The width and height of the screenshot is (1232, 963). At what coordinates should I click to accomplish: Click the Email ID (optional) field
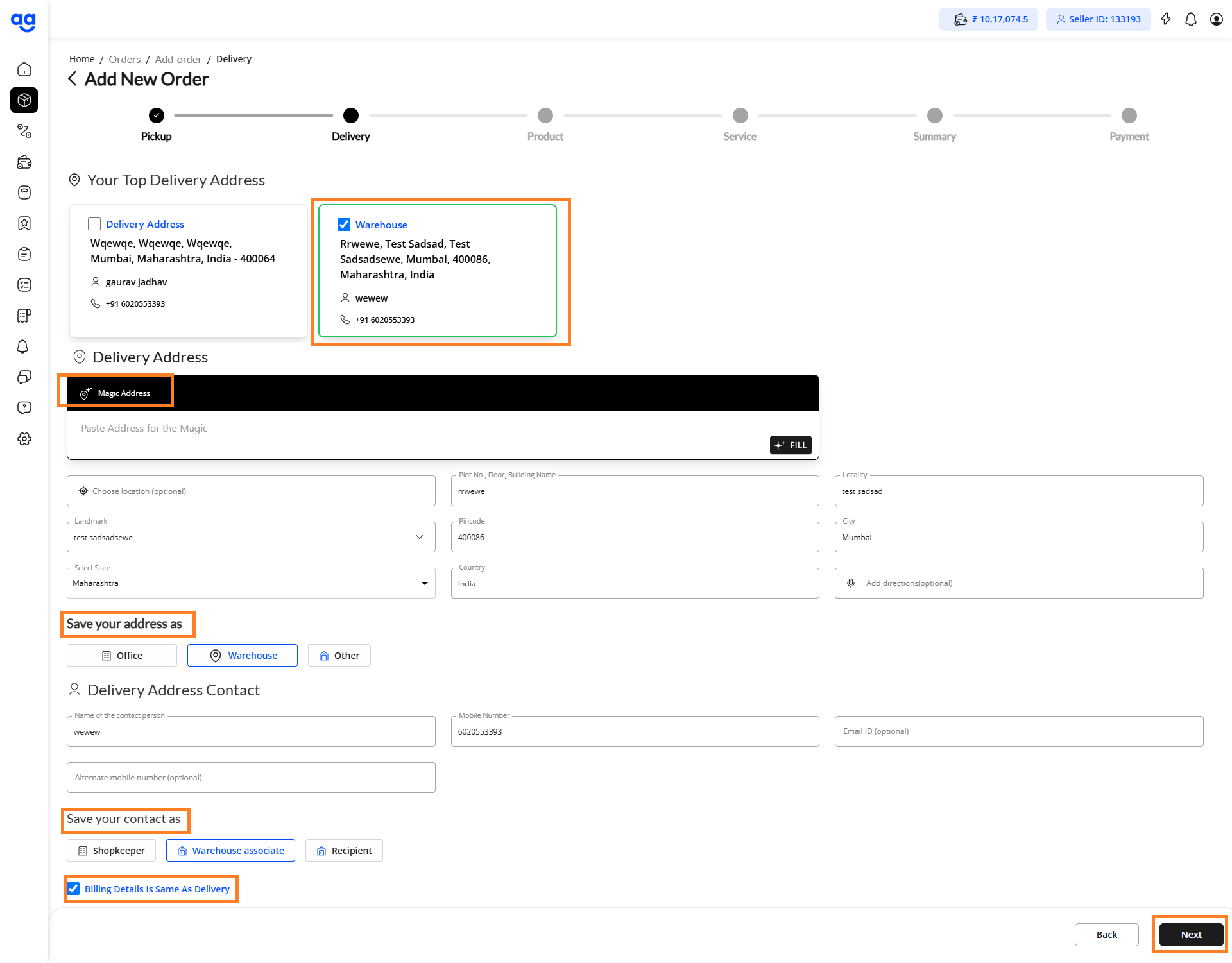coord(1019,731)
